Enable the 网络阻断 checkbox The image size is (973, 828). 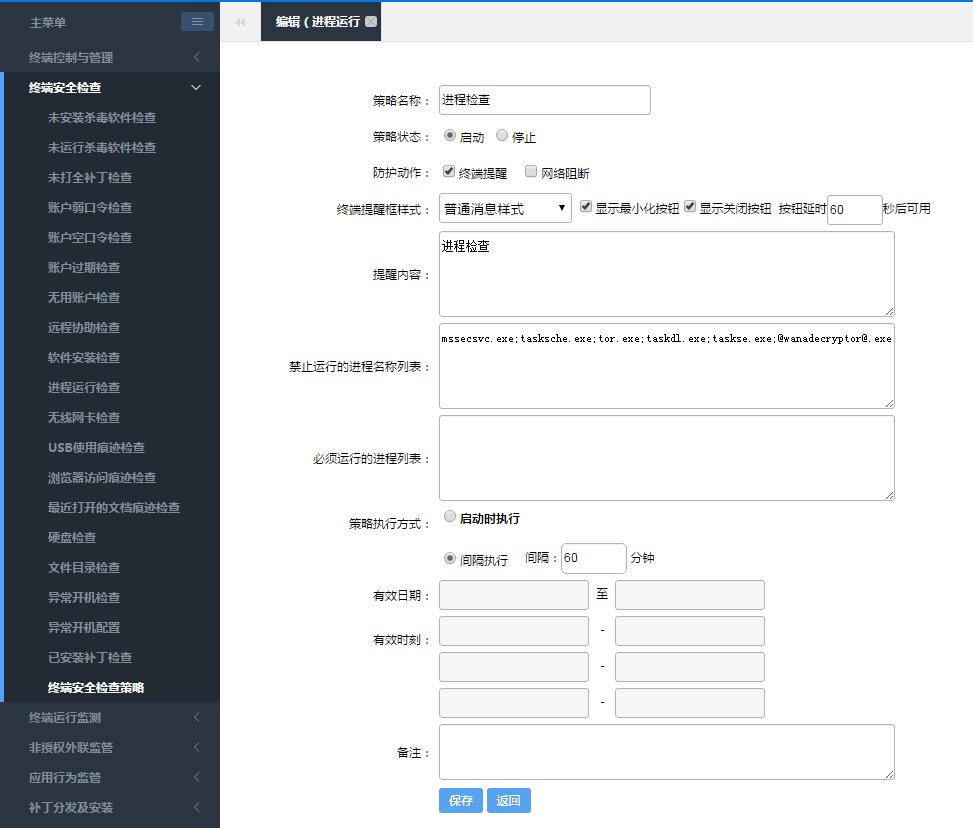pos(532,171)
